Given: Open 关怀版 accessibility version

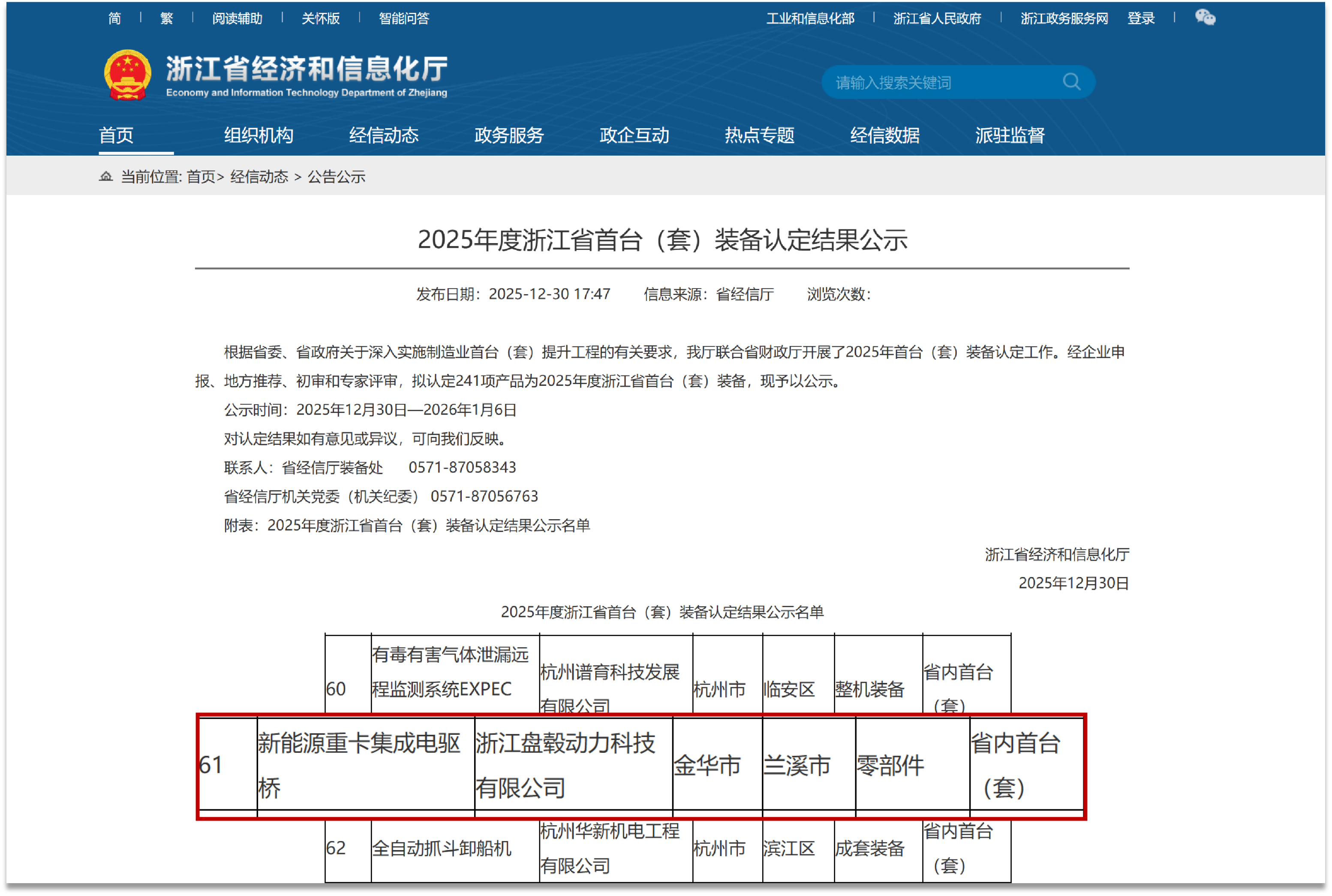Looking at the screenshot, I should click(x=321, y=18).
